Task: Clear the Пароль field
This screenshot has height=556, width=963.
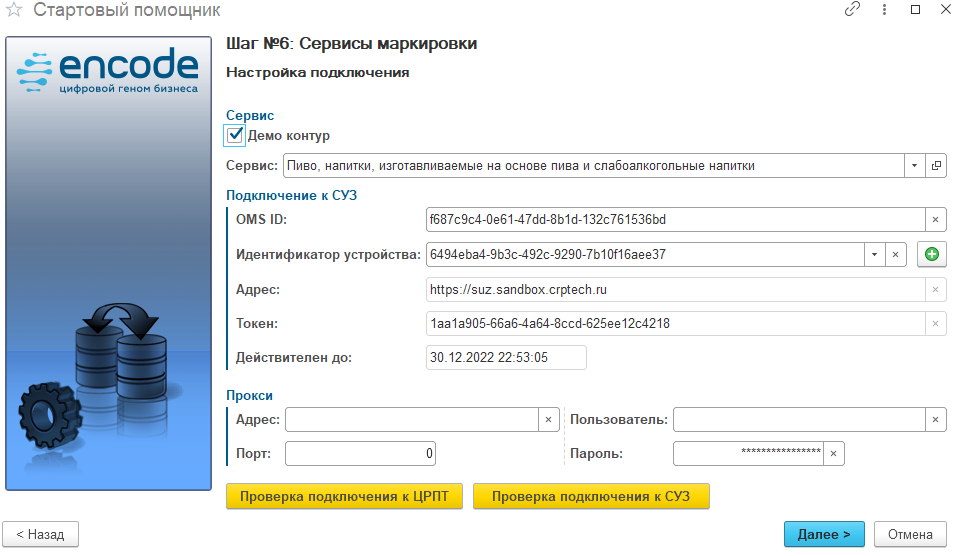Action: tap(834, 454)
